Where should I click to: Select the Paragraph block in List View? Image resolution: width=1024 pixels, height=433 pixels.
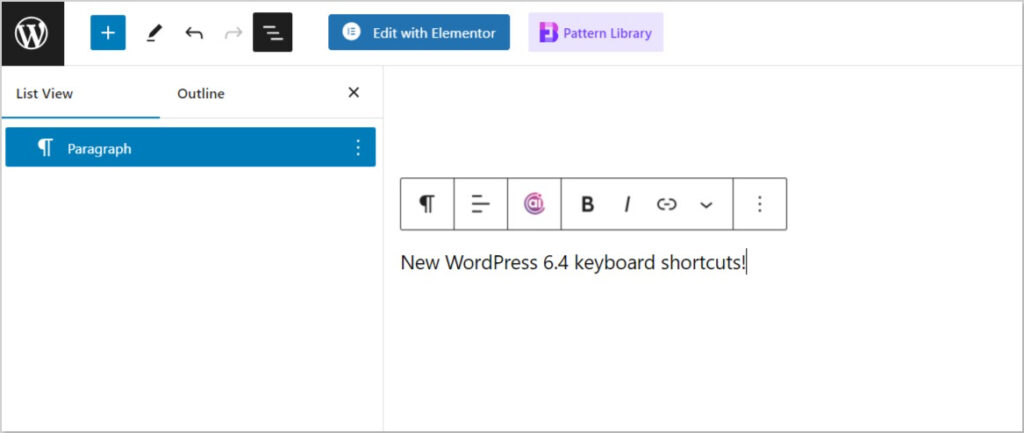pyautogui.click(x=191, y=148)
